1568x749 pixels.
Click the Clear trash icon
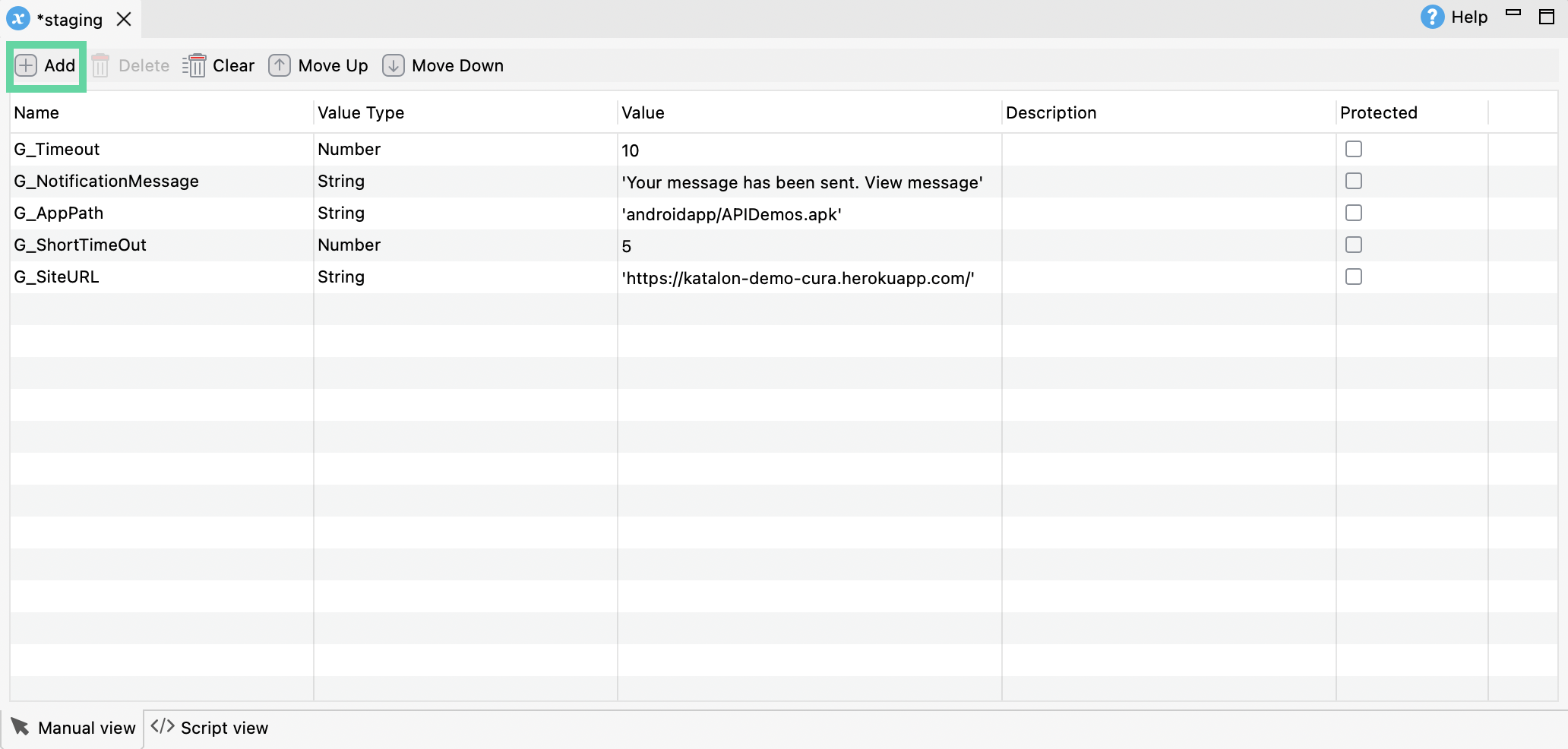[x=194, y=66]
